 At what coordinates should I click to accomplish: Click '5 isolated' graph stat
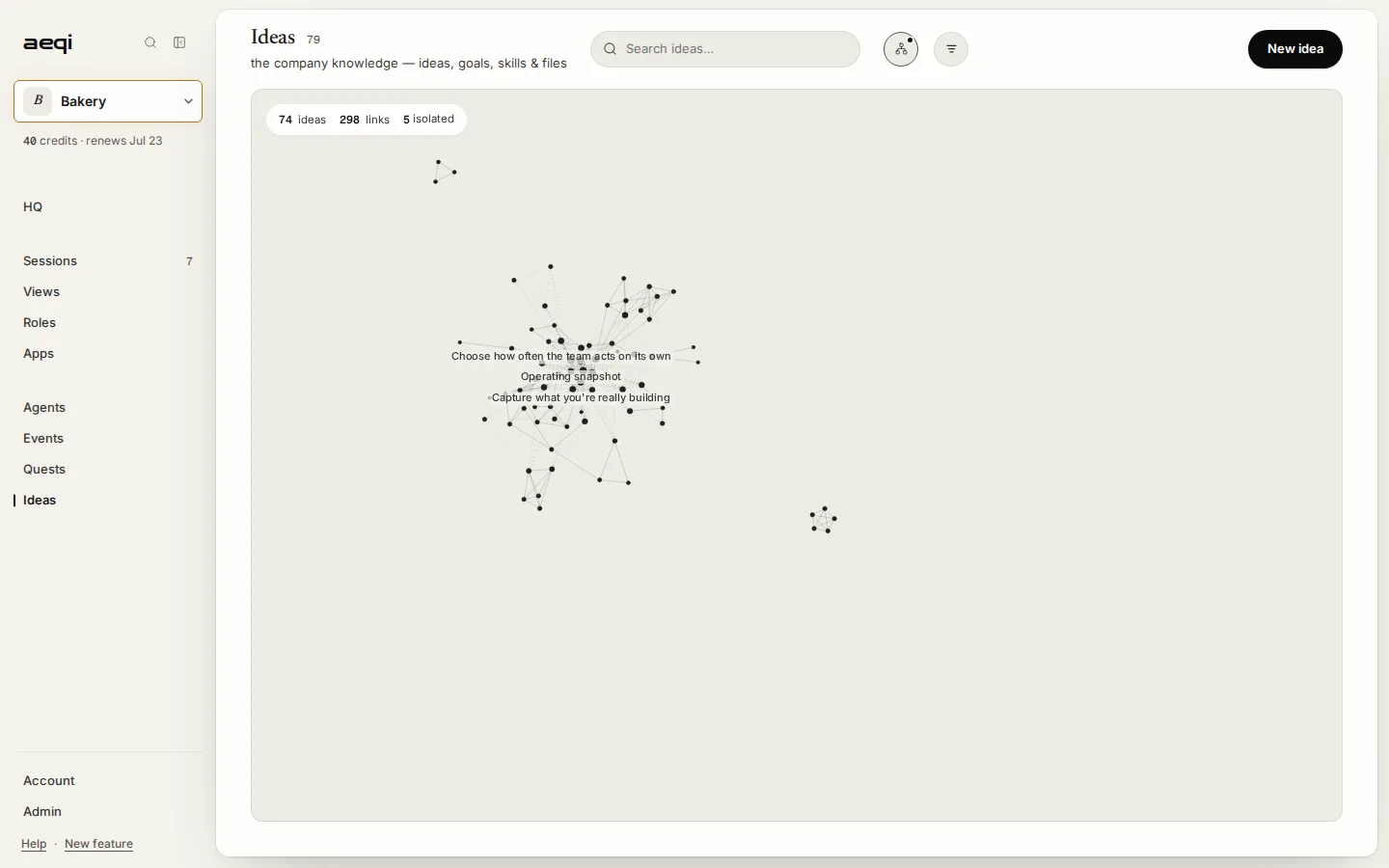pyautogui.click(x=428, y=120)
